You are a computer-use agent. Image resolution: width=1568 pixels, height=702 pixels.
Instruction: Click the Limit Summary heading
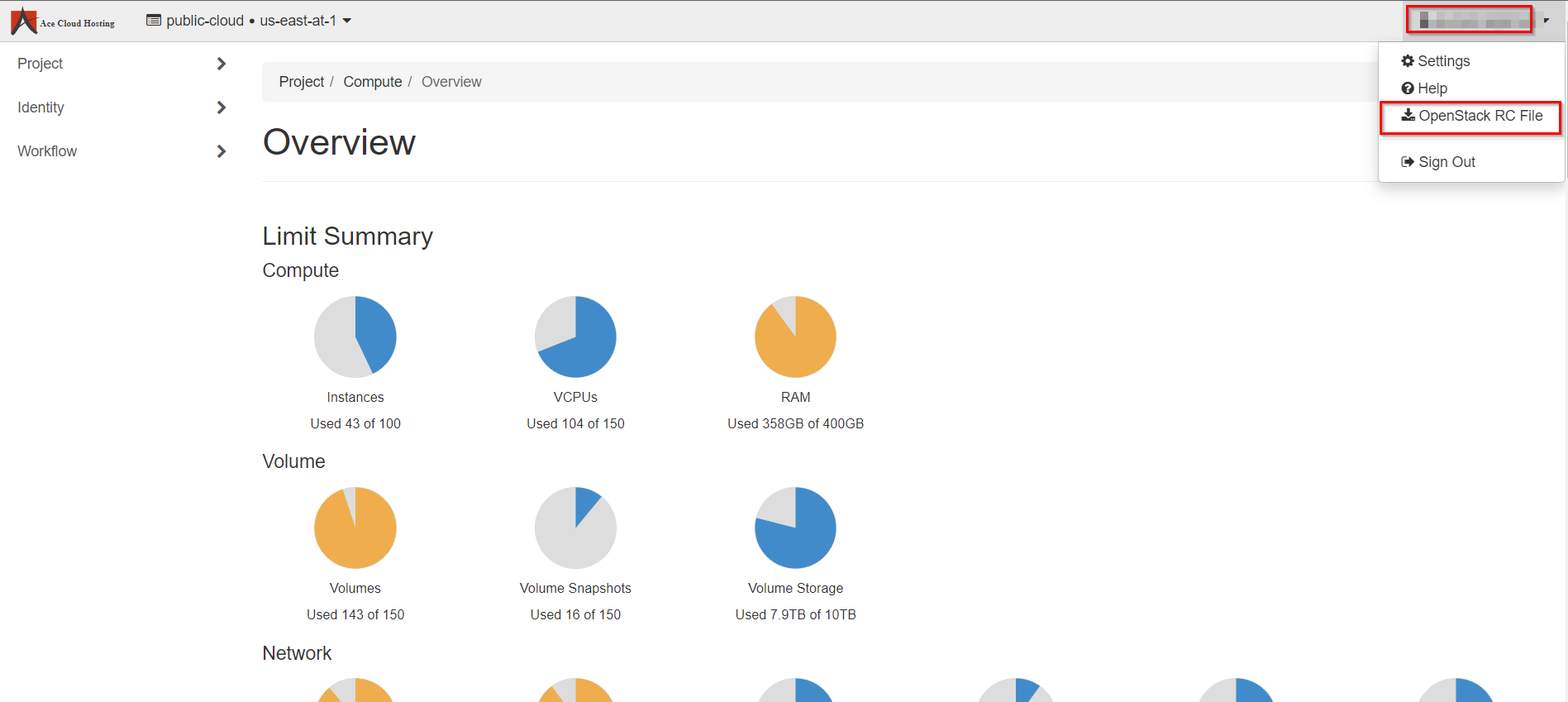click(348, 236)
